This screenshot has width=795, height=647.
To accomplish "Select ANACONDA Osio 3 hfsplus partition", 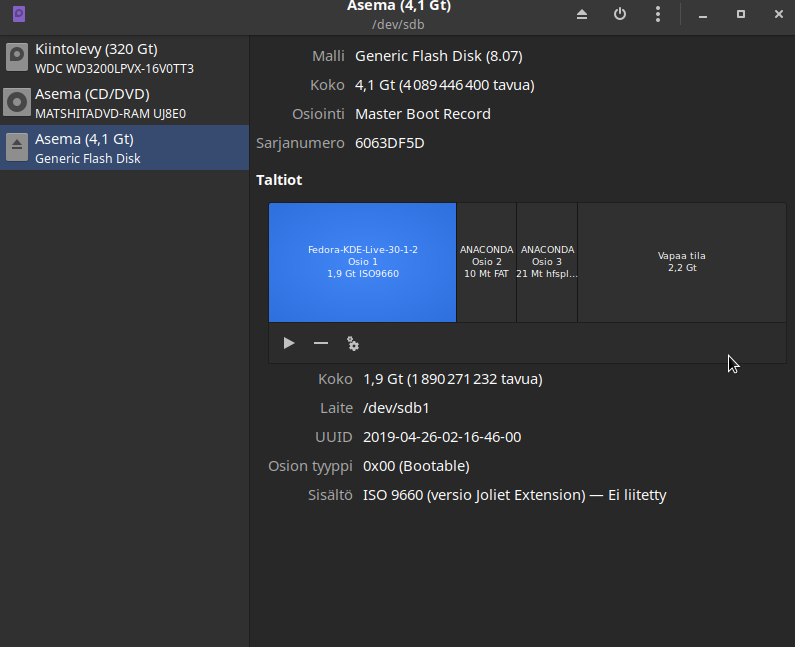I will [547, 262].
